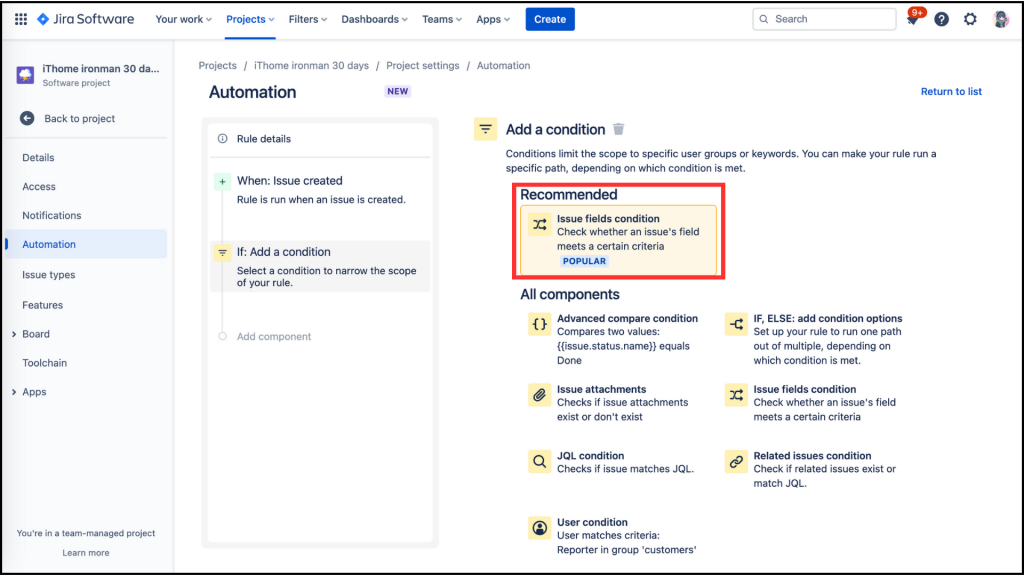Open Project settings breadcrumb
Image resolution: width=1024 pixels, height=576 pixels.
coord(423,65)
